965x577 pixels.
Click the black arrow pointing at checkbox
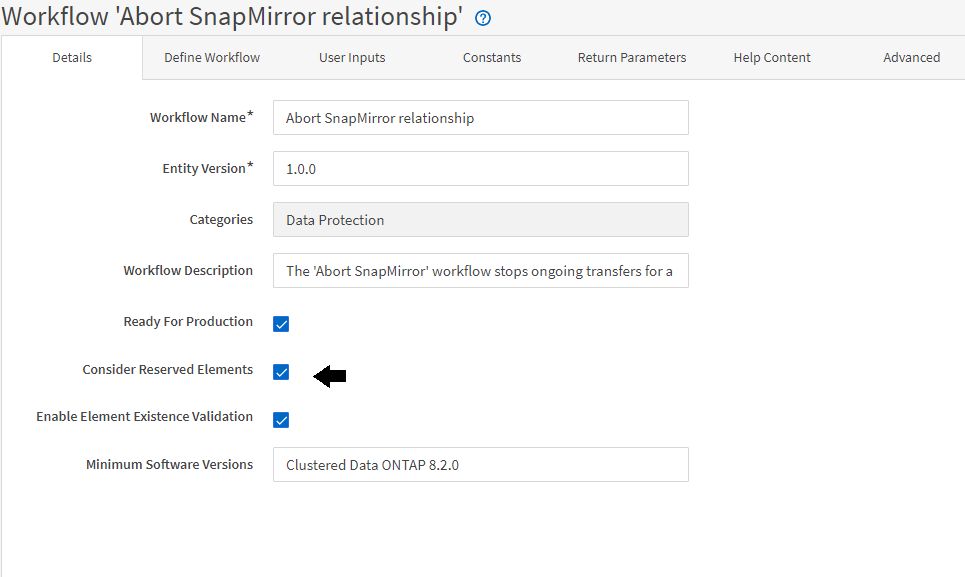tap(330, 376)
